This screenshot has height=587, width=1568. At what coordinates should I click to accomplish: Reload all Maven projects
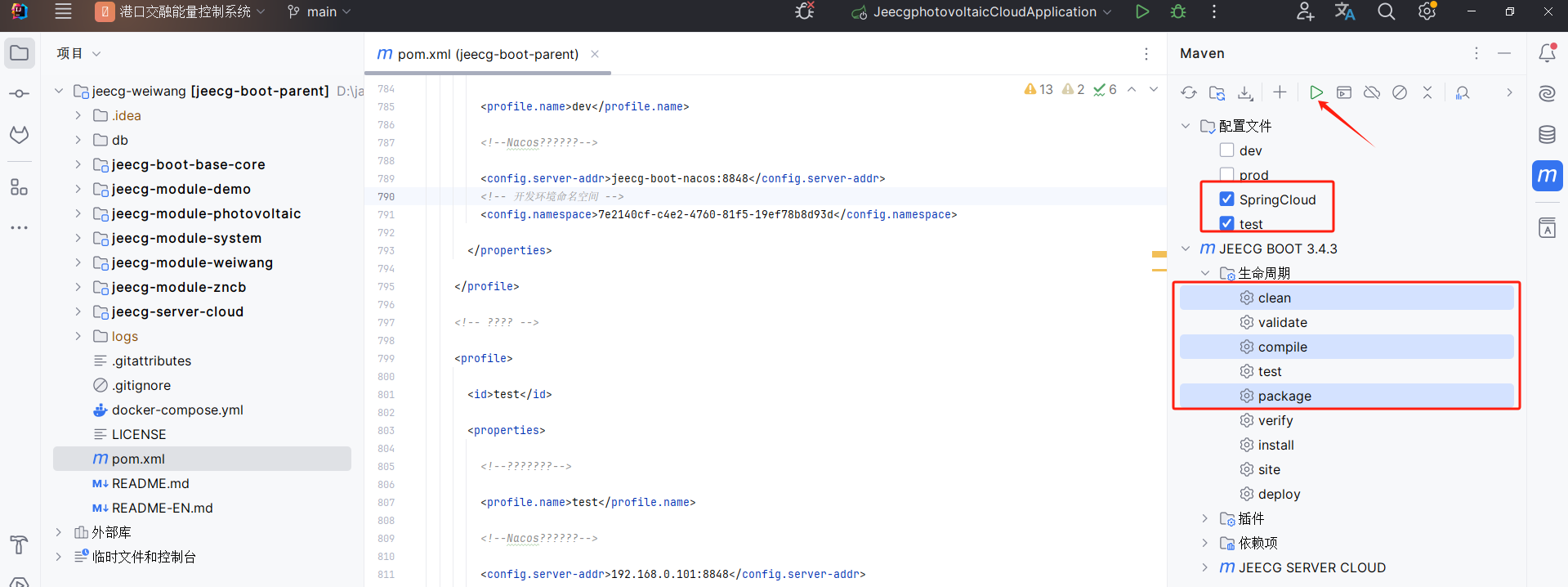coord(1189,92)
